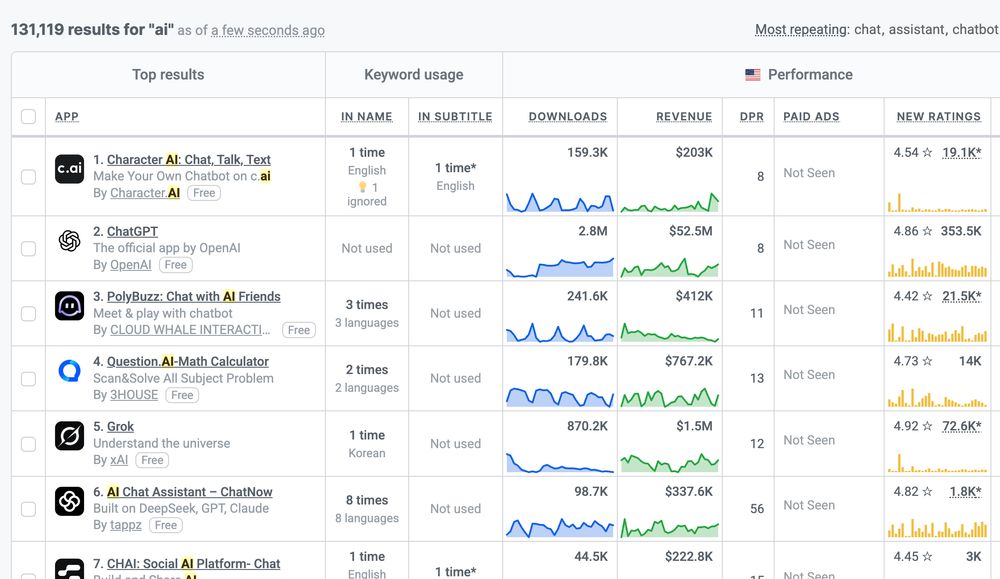Visit the tappz developer link
Image resolution: width=1000 pixels, height=579 pixels.
pos(126,525)
